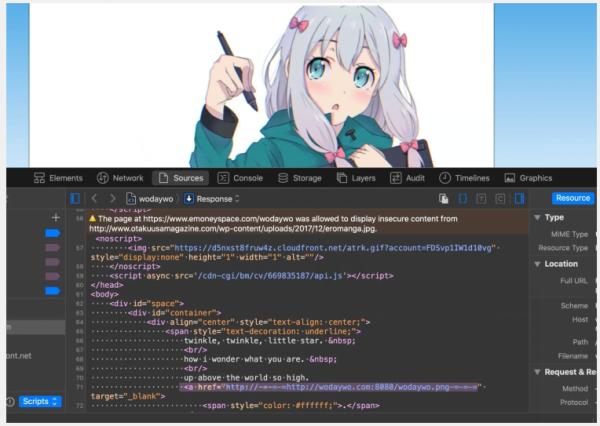Image resolution: width=600 pixels, height=426 pixels.
Task: Click the '<body>' tag line
Action: 104,294
